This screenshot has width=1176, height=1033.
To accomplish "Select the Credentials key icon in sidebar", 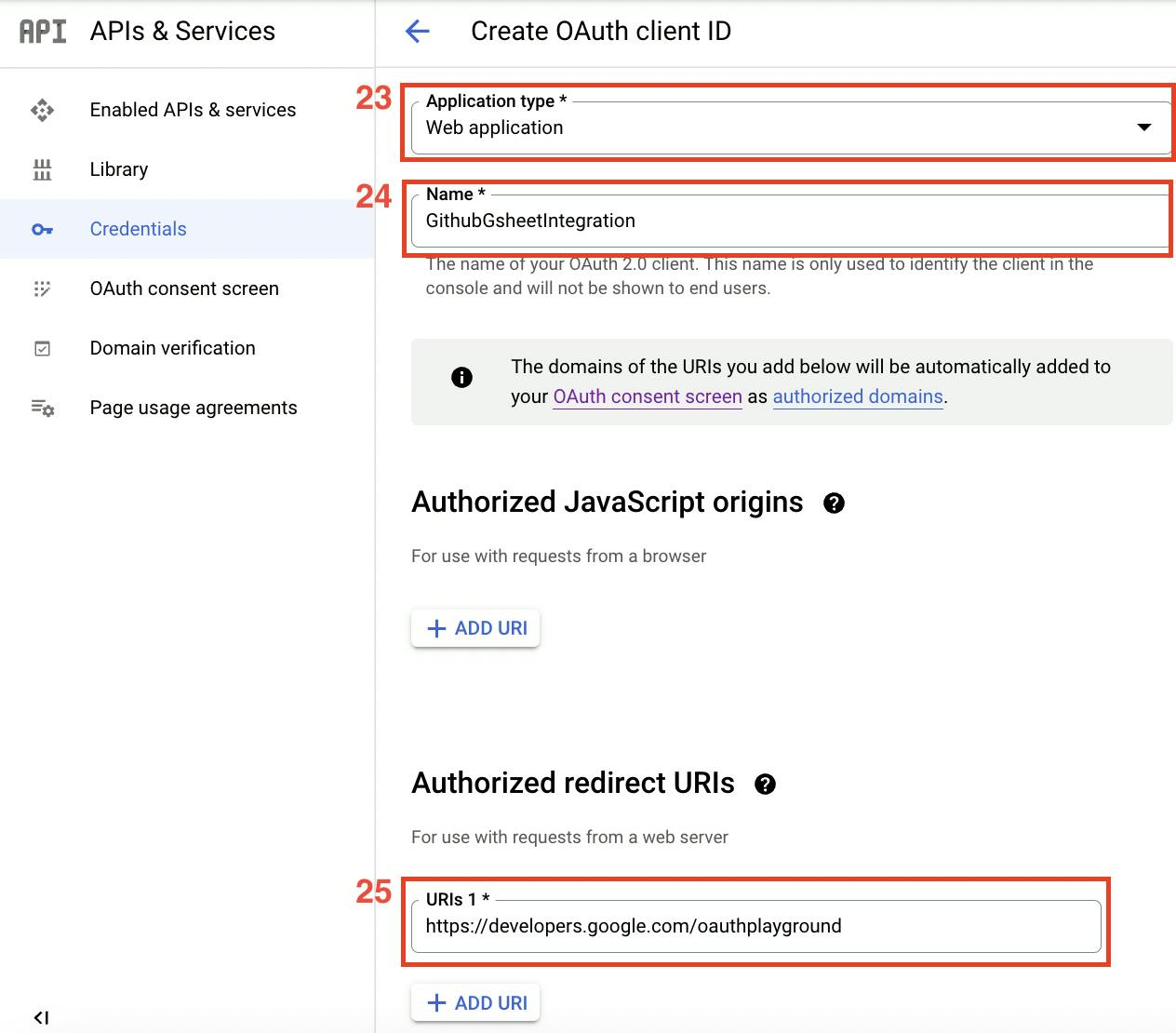I will point(43,229).
